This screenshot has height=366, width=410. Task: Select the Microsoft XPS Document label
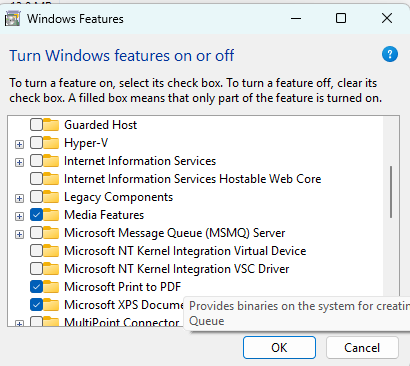(124, 305)
